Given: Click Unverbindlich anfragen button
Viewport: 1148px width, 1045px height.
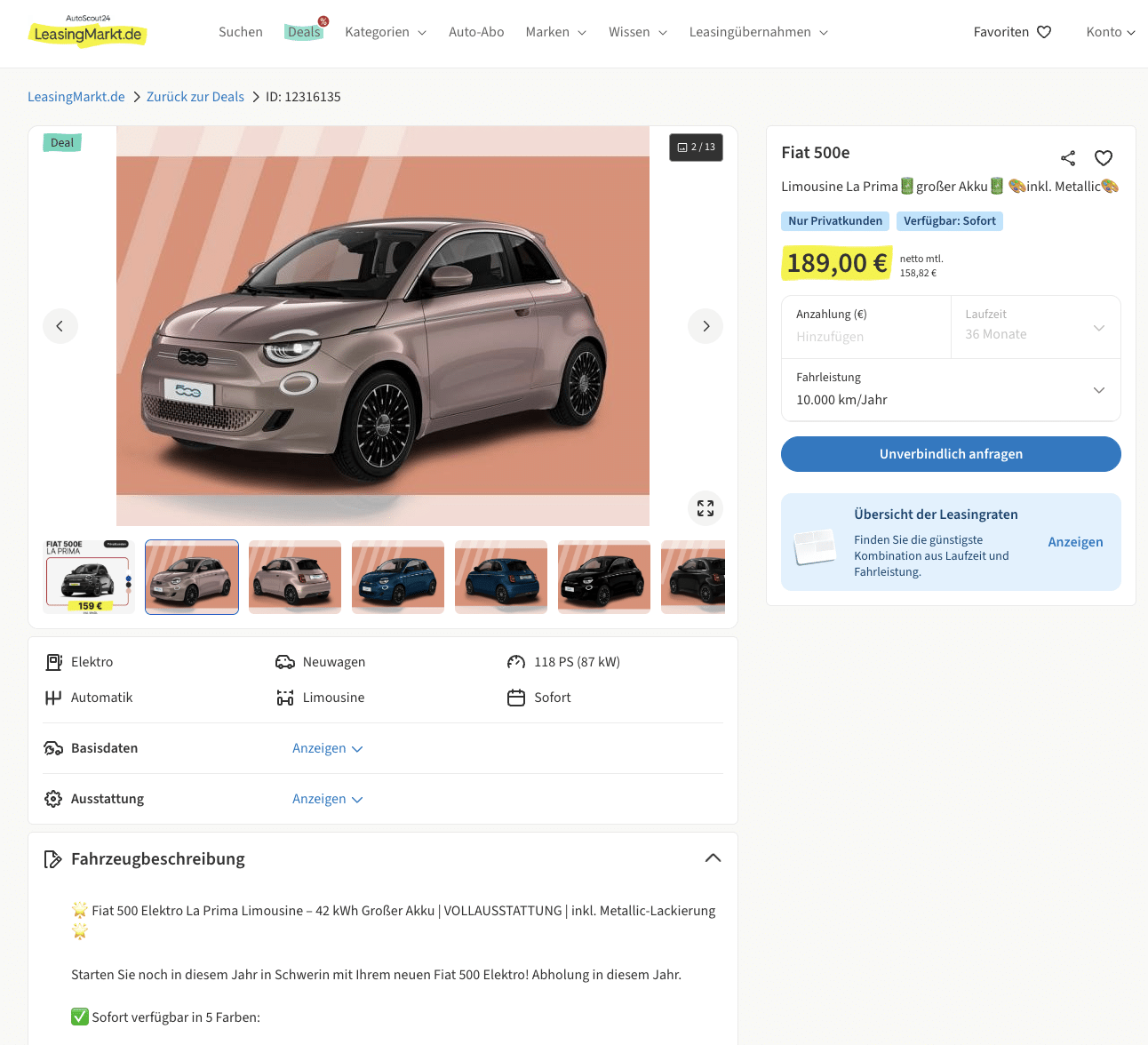Looking at the screenshot, I should (951, 454).
